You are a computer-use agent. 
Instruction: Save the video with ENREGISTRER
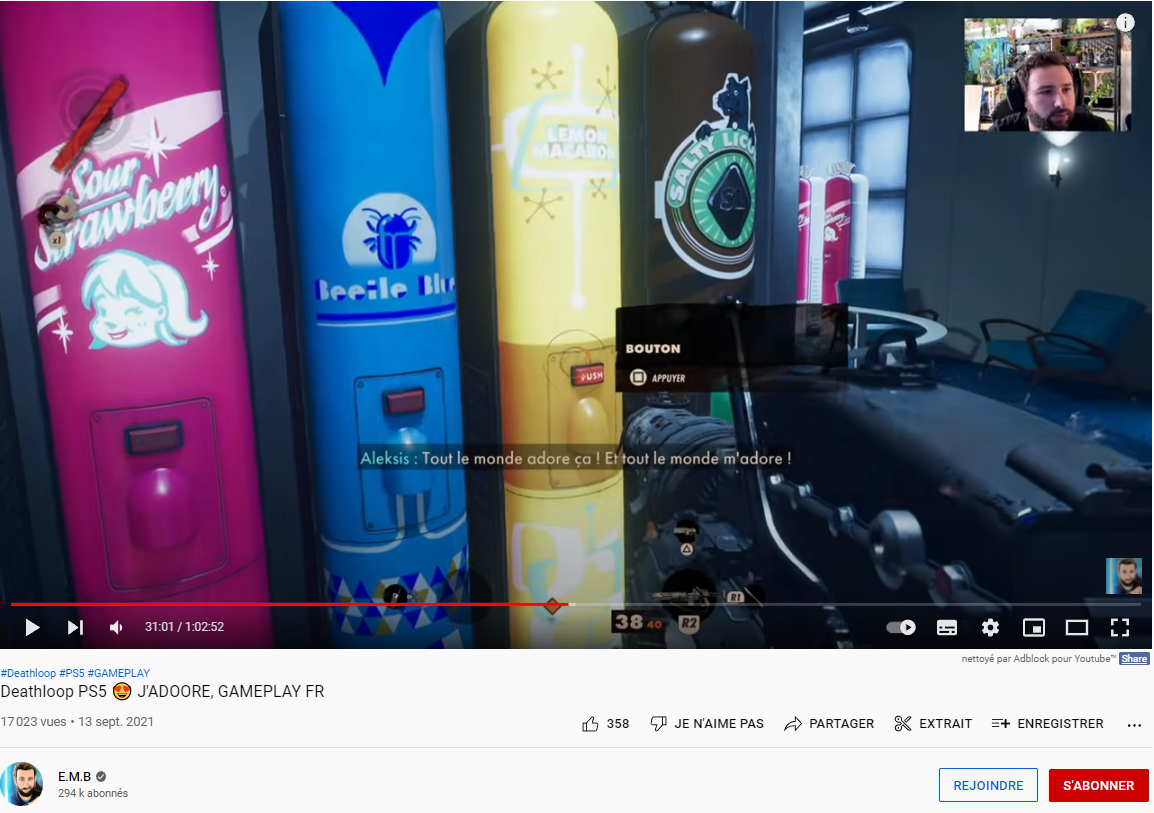point(1047,724)
